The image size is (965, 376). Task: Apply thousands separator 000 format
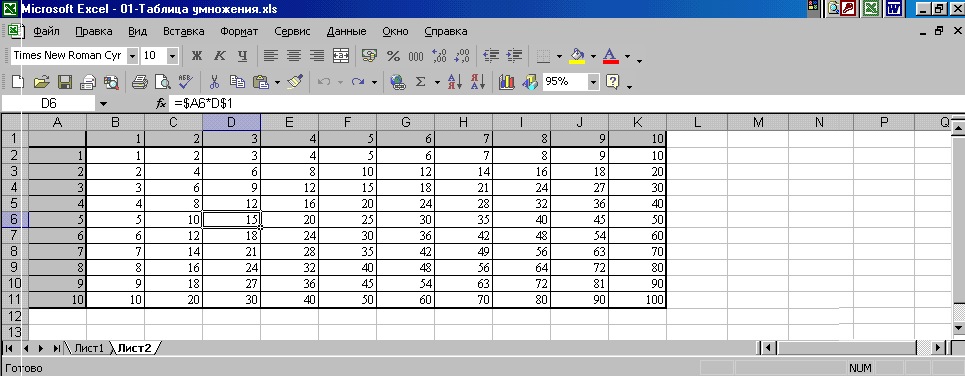[x=416, y=56]
